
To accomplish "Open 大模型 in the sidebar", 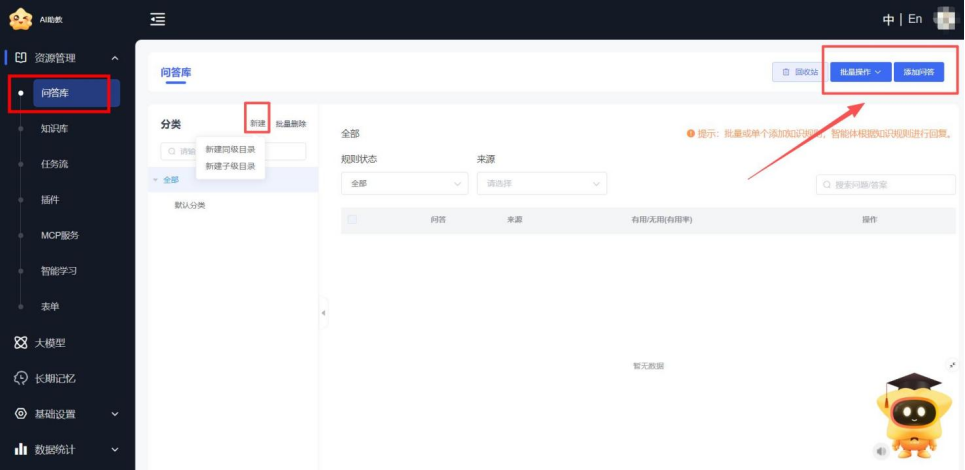I will click(x=50, y=343).
